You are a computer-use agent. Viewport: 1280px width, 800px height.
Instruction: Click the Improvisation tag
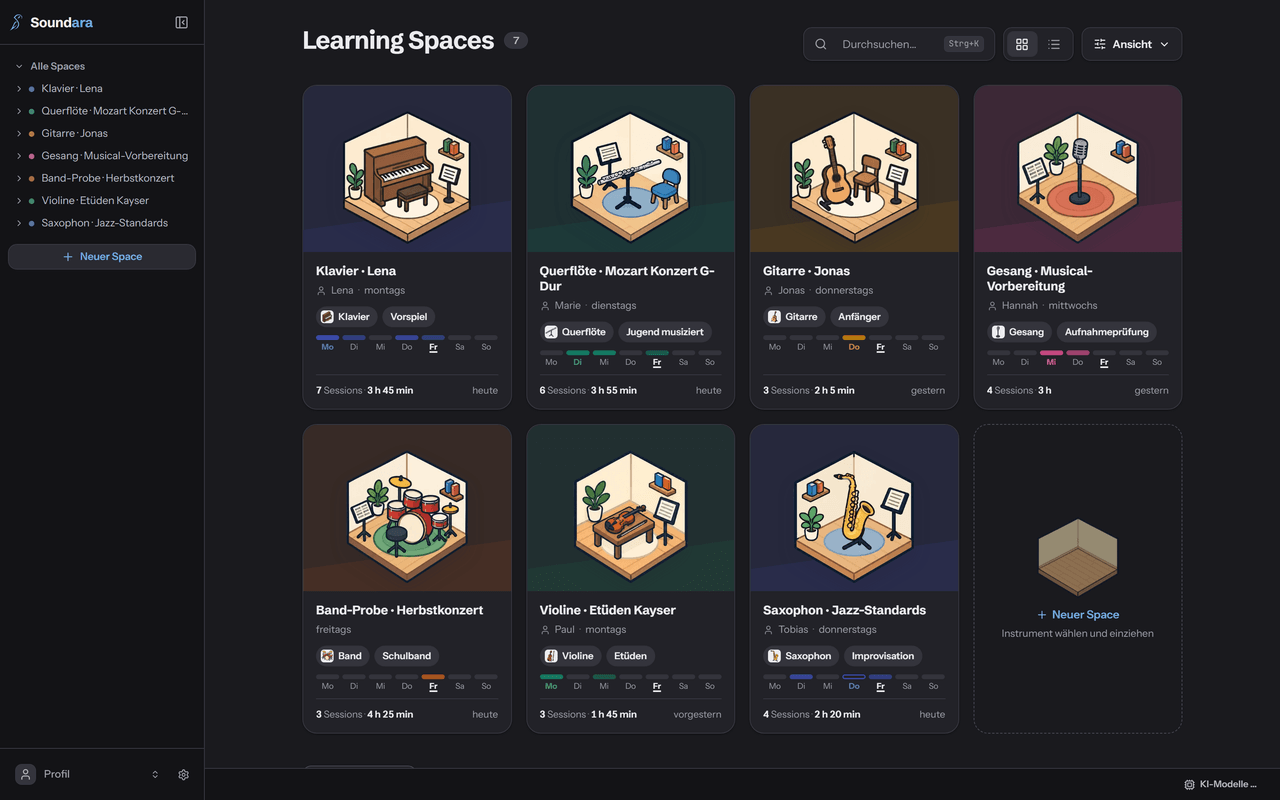pyautogui.click(x=883, y=656)
